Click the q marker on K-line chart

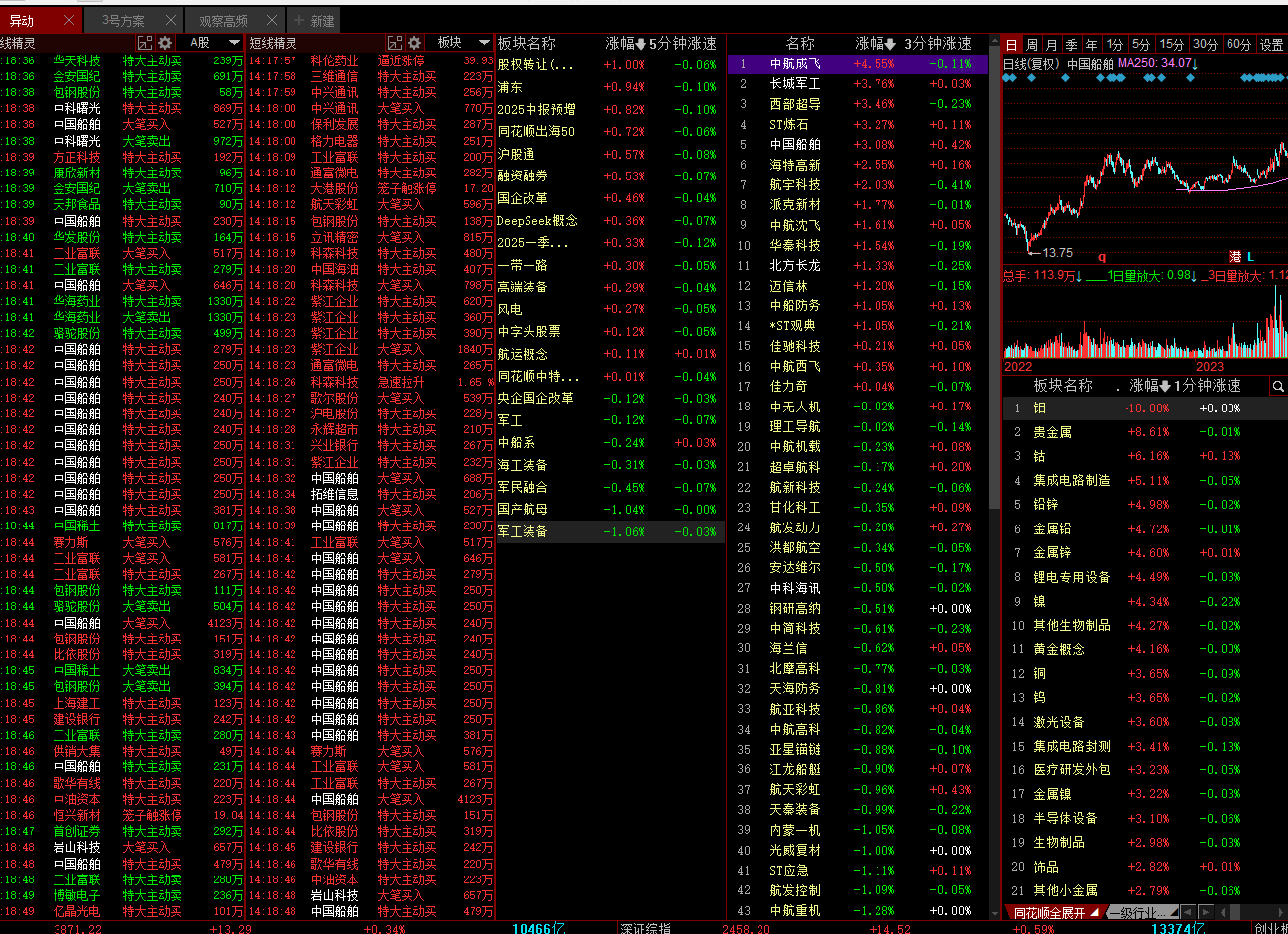point(1102,256)
